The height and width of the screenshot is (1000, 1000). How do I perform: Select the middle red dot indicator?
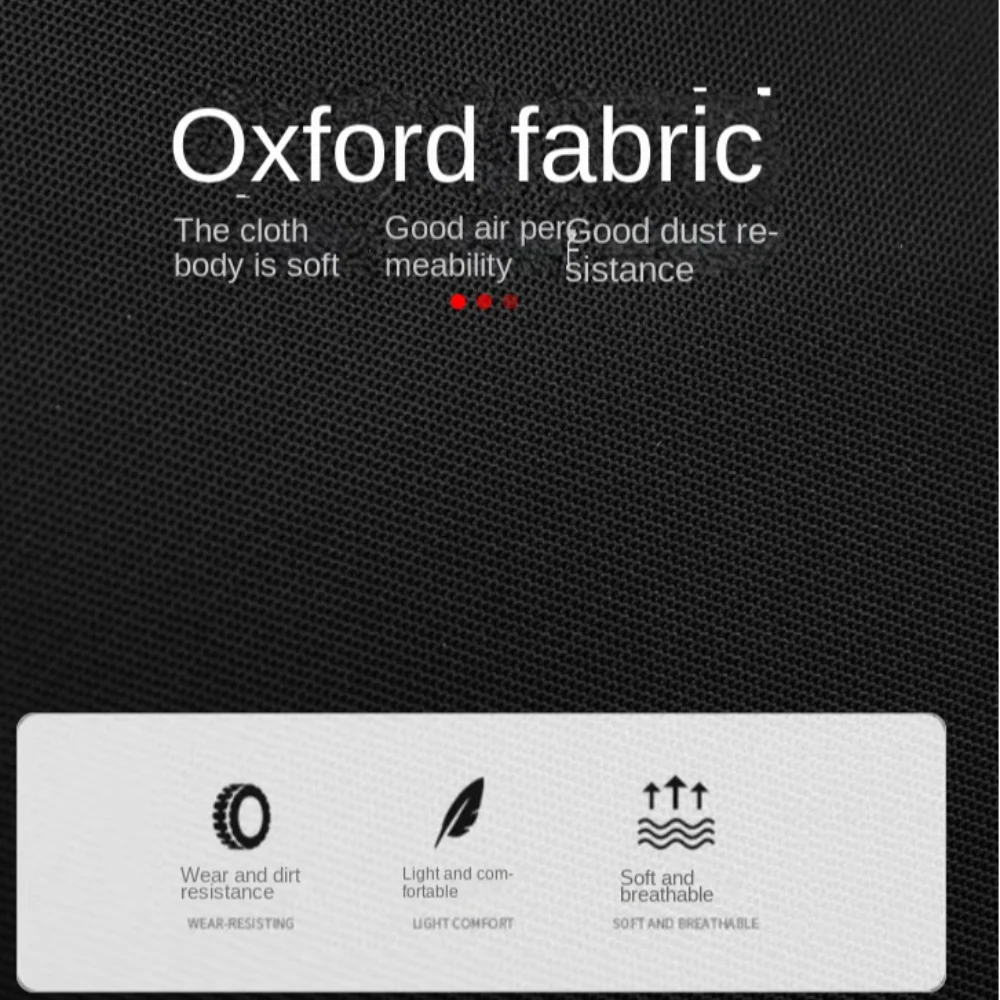point(485,302)
